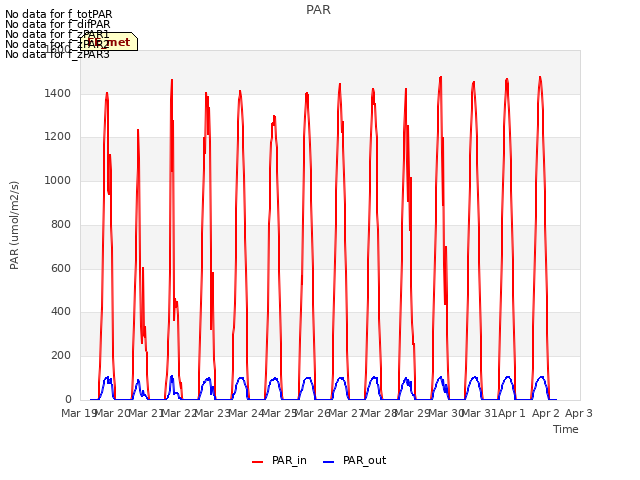
Task: Click the Apr 3 x-axis label
Action: (579, 413)
